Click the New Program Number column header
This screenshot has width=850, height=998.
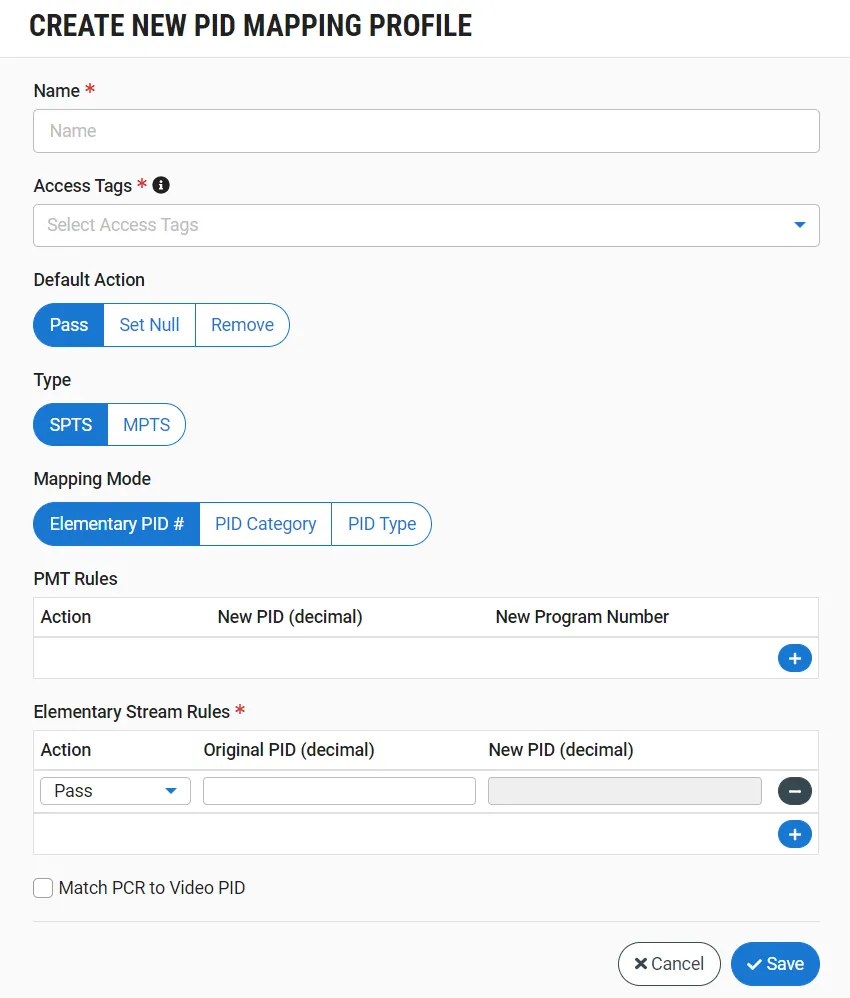tap(582, 617)
